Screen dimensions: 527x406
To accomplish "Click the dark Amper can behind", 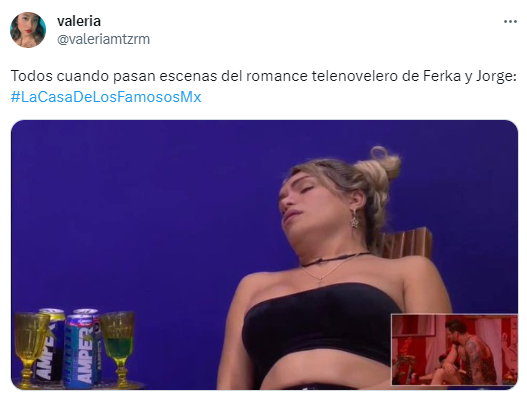I will click(52, 344).
